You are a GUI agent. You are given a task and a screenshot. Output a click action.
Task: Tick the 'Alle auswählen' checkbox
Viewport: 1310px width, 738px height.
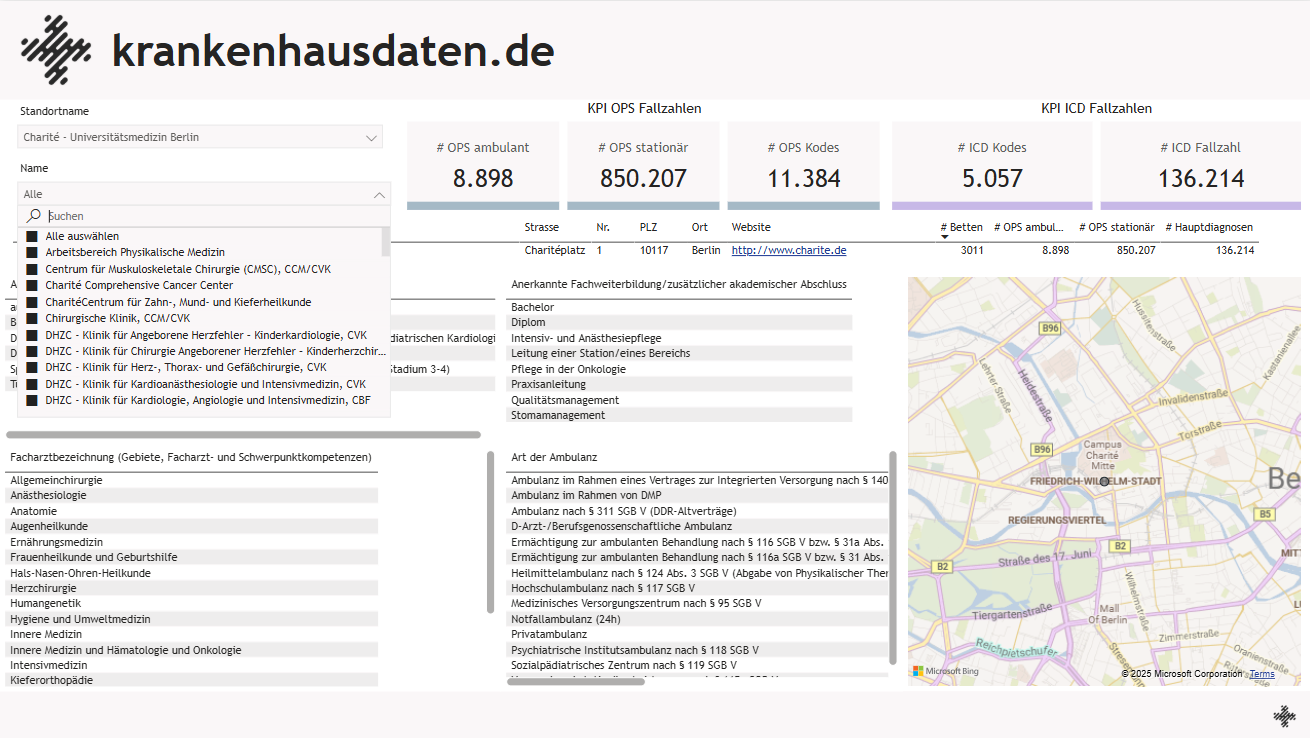coord(32,237)
